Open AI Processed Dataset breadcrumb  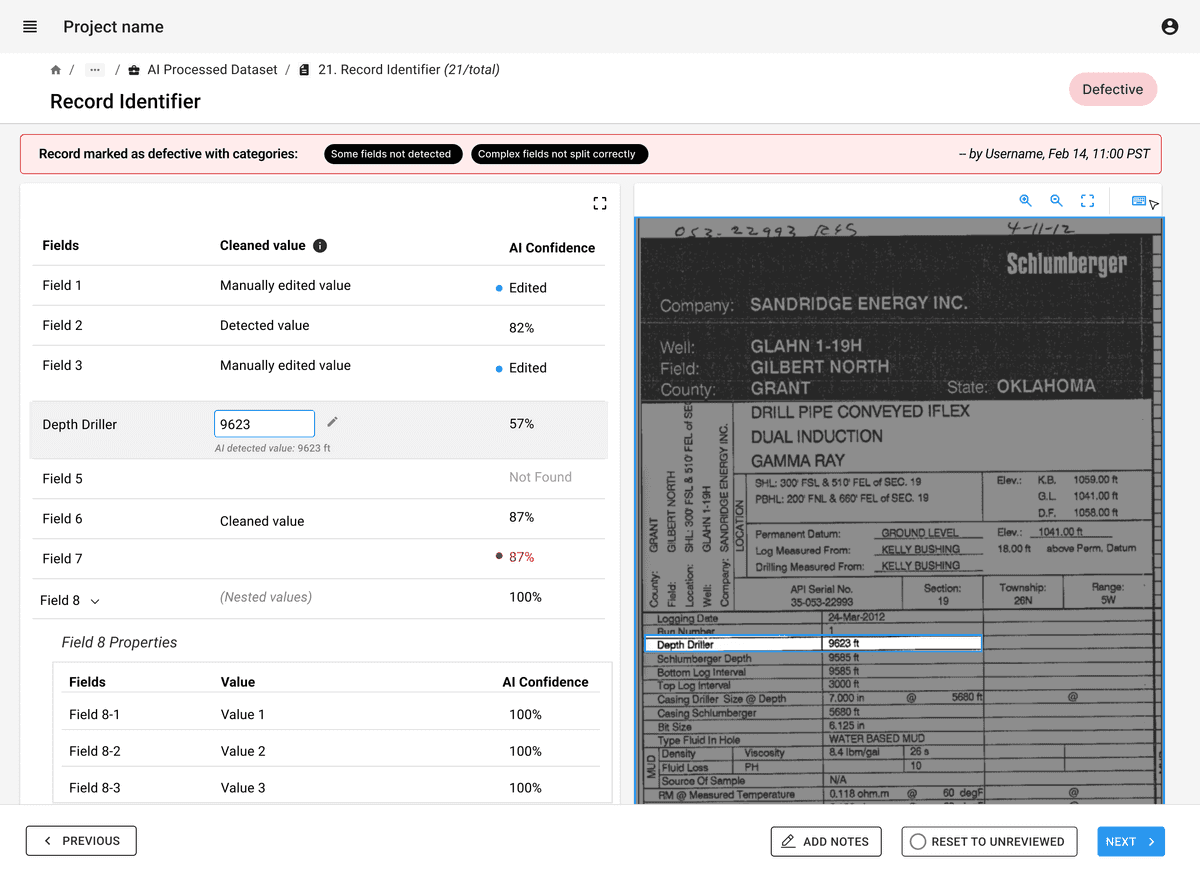(212, 70)
